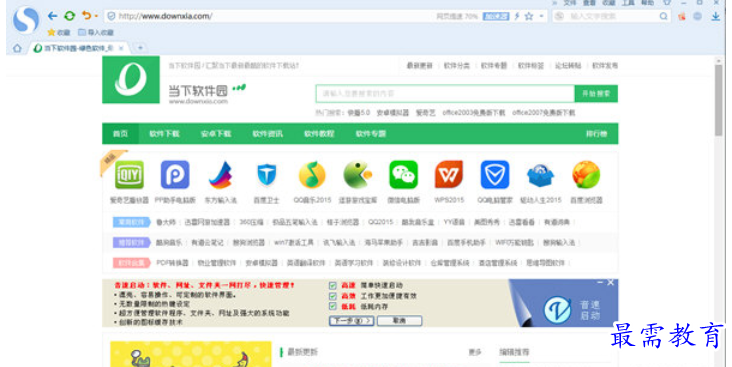Viewport: 732px width, 367px height.
Task: Open the 工具 menu
Action: pyautogui.click(x=628, y=3)
